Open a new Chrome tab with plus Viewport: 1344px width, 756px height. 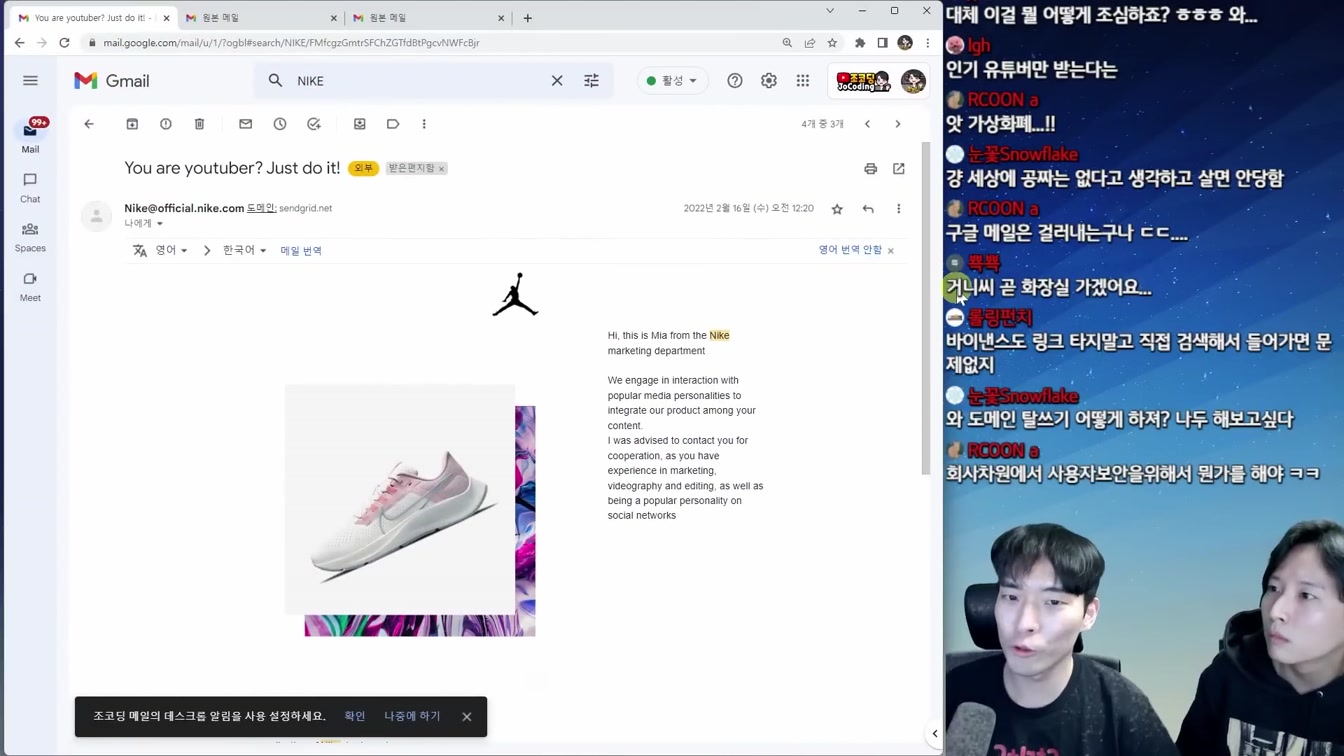528,18
